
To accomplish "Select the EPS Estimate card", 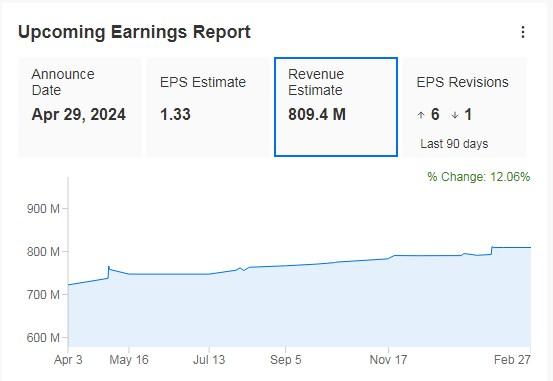I will pos(208,107).
